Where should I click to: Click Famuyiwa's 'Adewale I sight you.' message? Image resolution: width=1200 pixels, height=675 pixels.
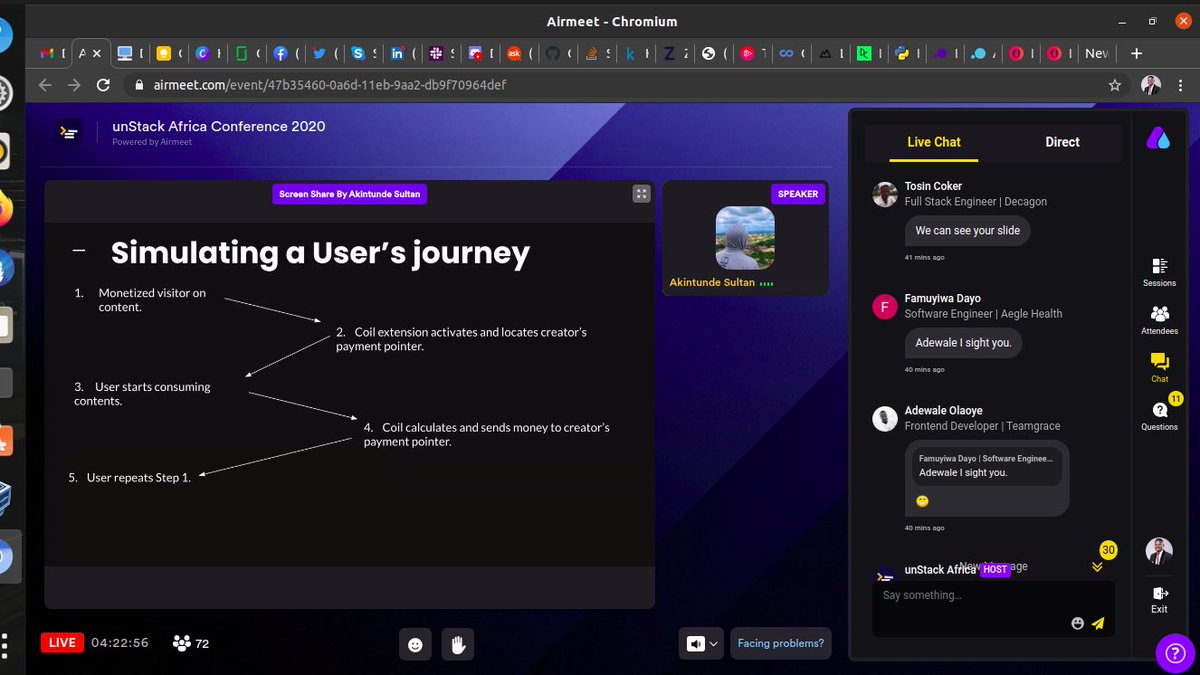click(963, 343)
